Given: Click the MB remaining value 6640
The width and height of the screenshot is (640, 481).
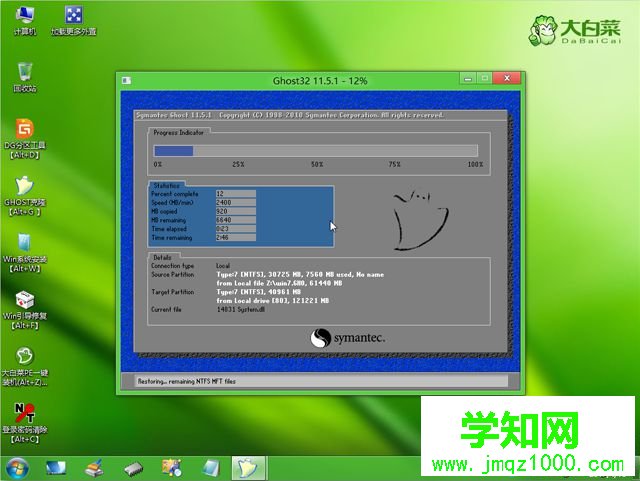Looking at the screenshot, I should click(x=236, y=220).
